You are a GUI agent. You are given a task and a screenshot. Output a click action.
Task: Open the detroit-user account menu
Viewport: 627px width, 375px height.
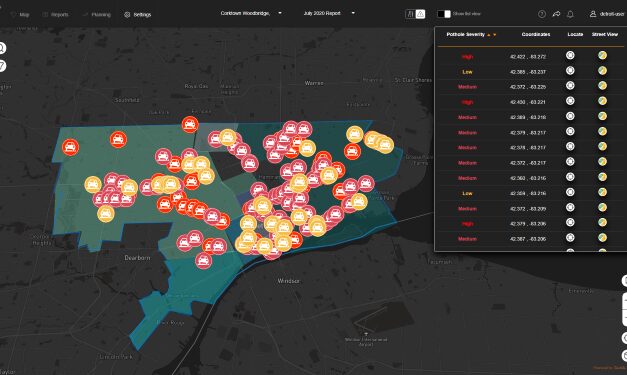(x=607, y=14)
